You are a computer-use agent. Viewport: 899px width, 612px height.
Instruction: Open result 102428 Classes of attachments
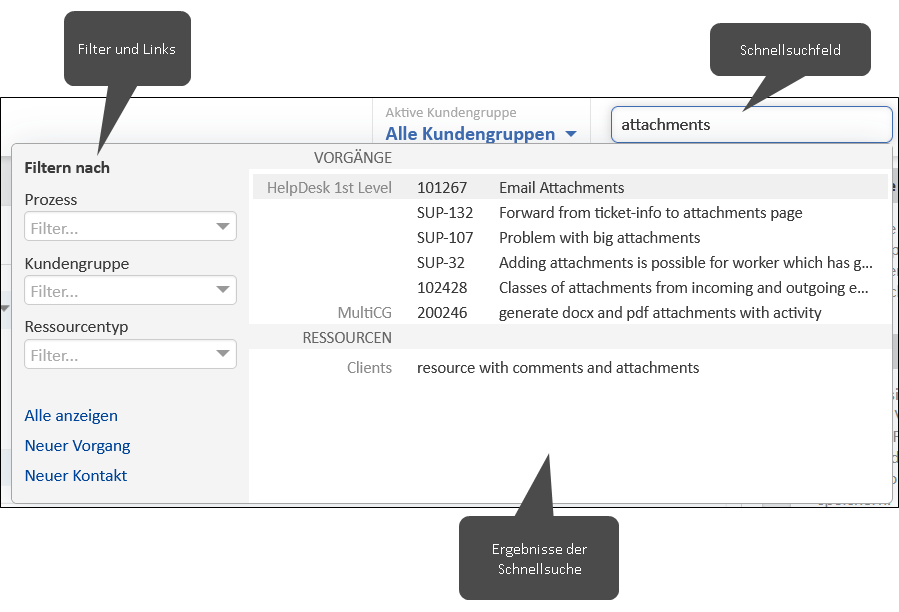(570, 287)
